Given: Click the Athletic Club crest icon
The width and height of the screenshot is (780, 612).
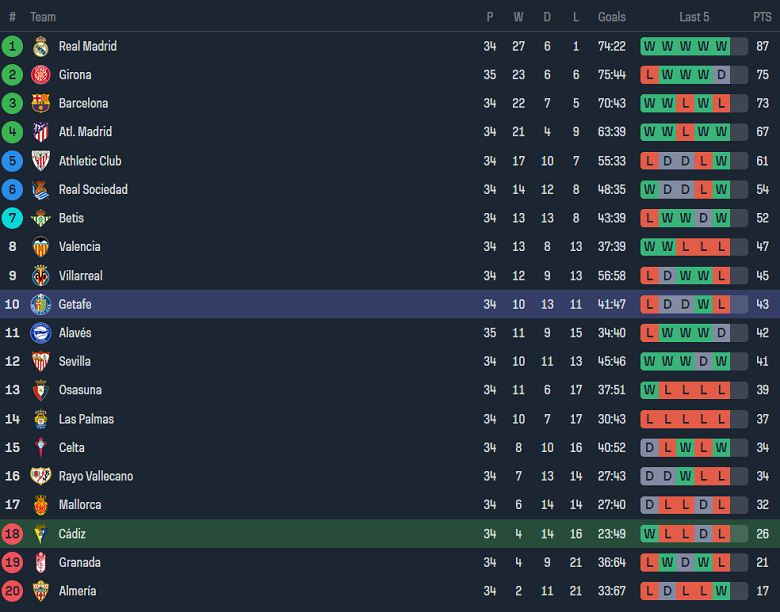Looking at the screenshot, I should [x=41, y=161].
